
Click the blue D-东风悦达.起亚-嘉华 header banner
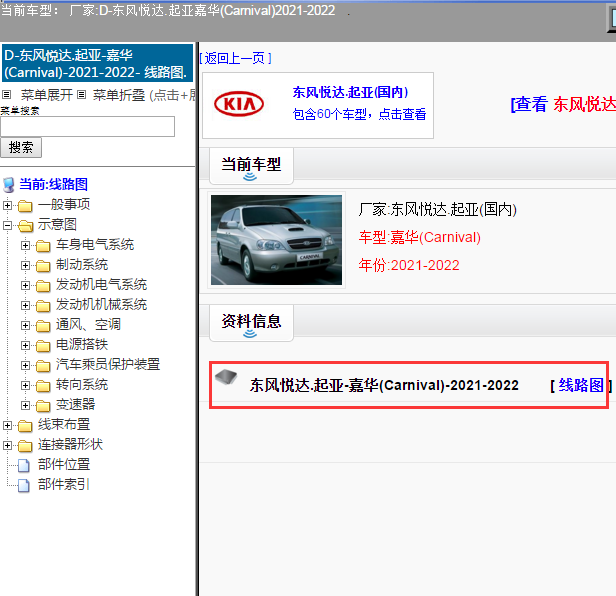[97, 63]
